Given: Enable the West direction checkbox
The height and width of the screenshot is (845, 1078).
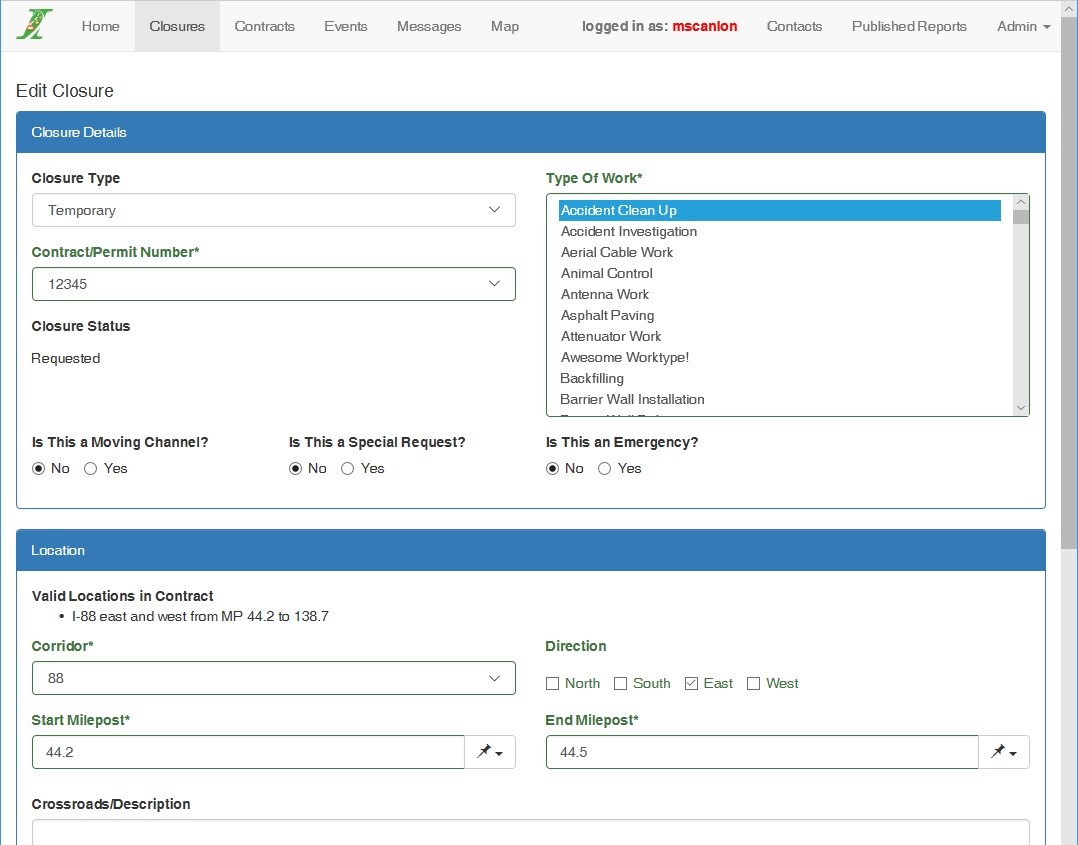Looking at the screenshot, I should click(754, 684).
